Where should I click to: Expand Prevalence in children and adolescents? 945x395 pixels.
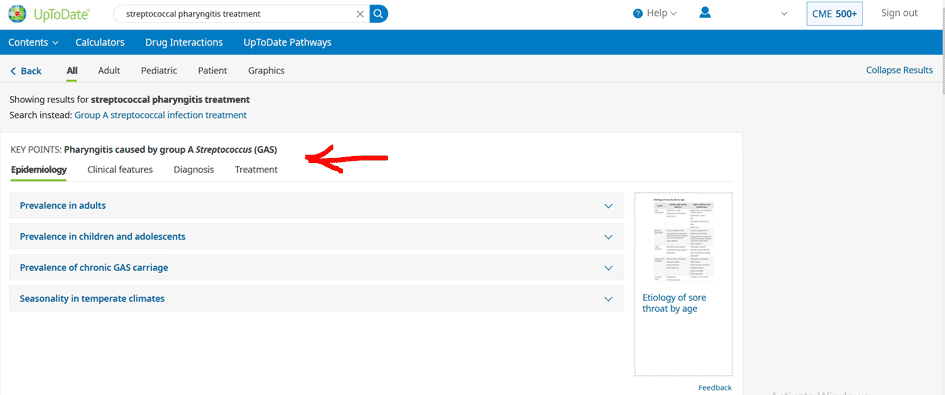tap(316, 236)
